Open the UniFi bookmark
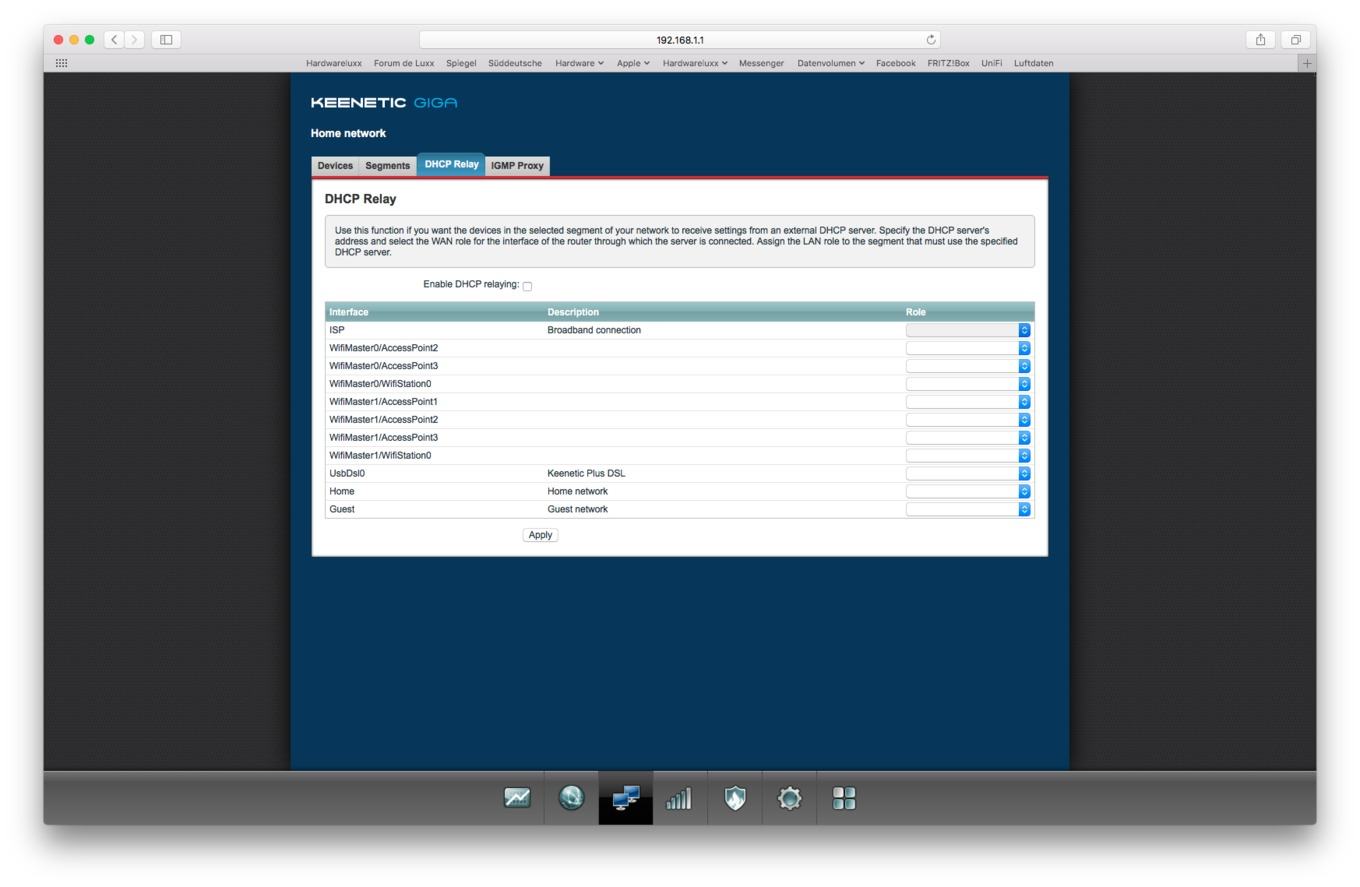 [x=991, y=63]
